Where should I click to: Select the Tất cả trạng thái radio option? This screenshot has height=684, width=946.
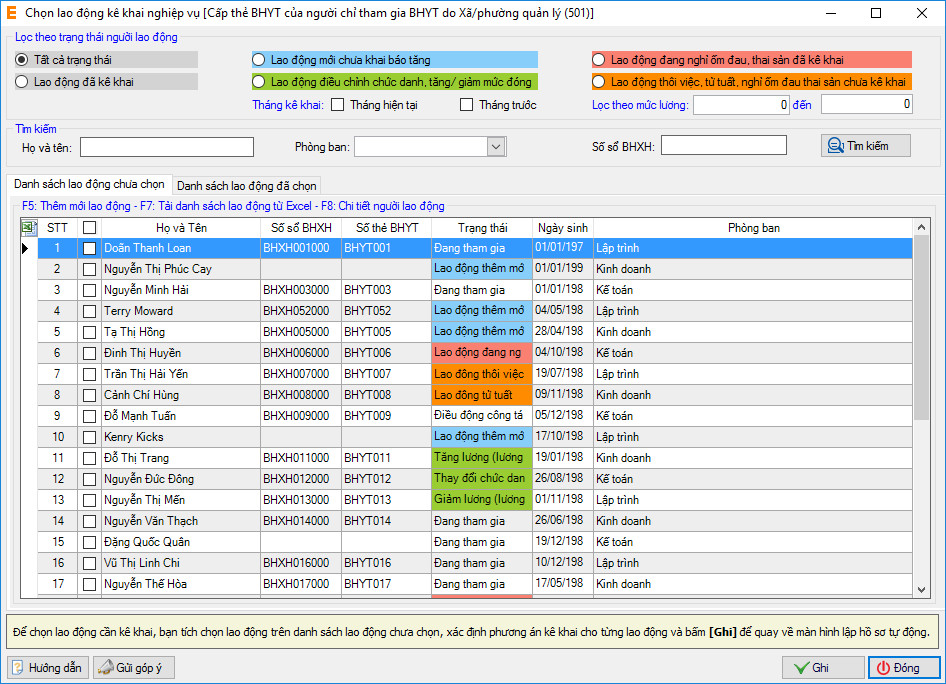coord(22,60)
